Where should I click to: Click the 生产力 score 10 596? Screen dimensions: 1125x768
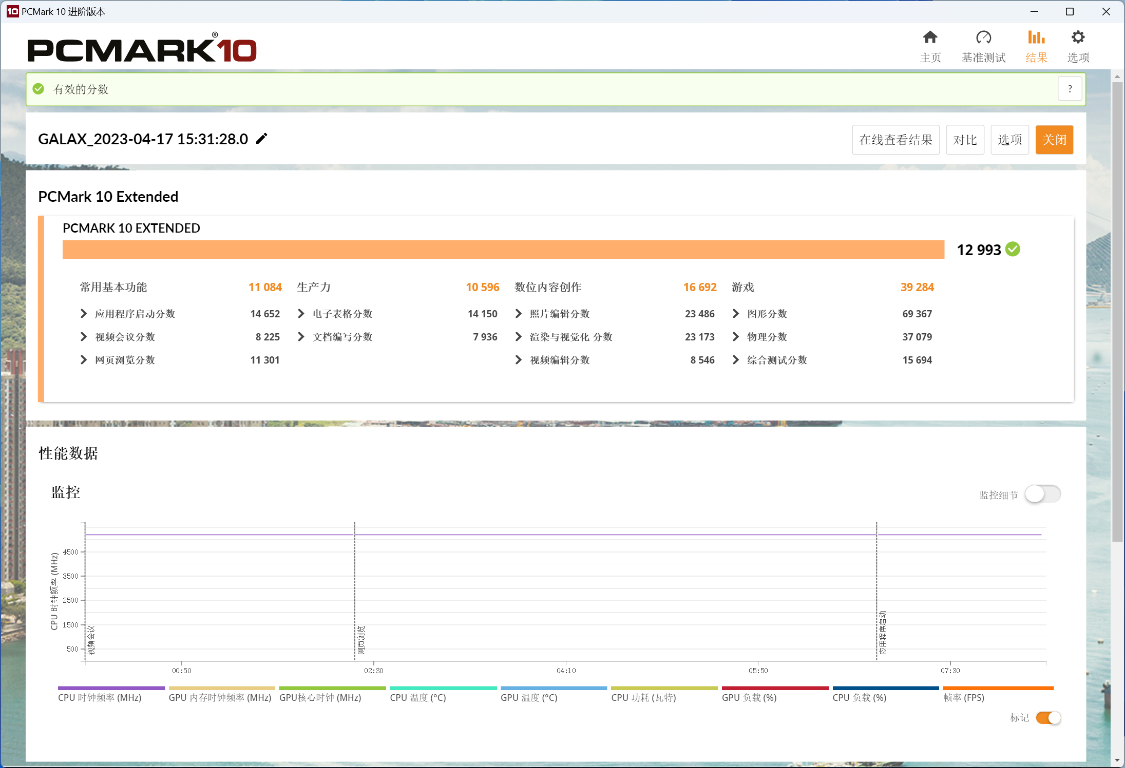click(x=482, y=287)
